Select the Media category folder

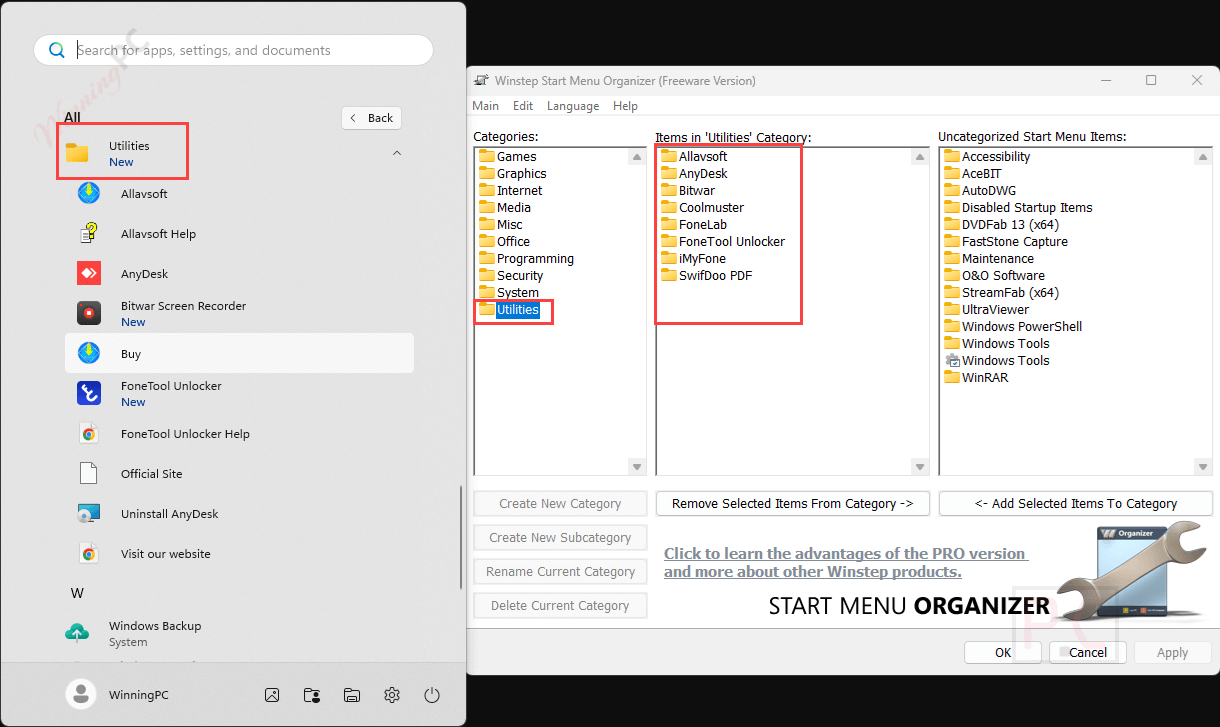click(x=504, y=207)
